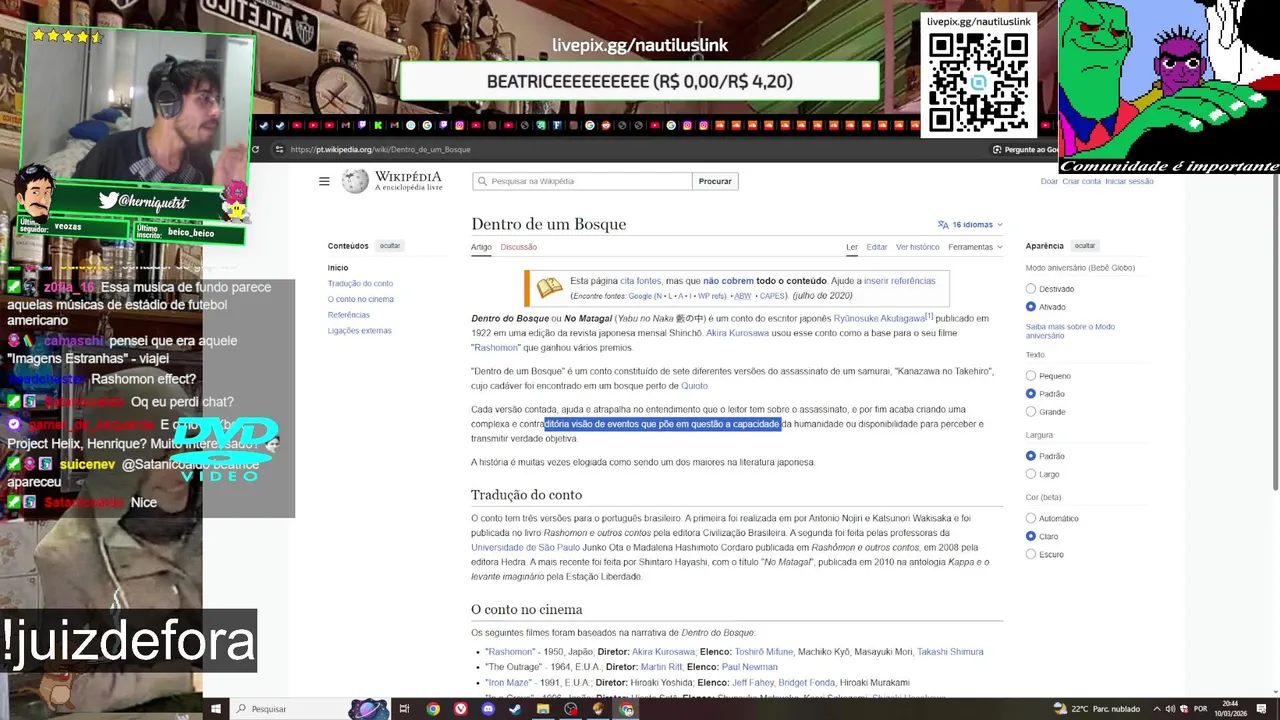Open Task View in the taskbar
The image size is (1280, 720).
(404, 709)
